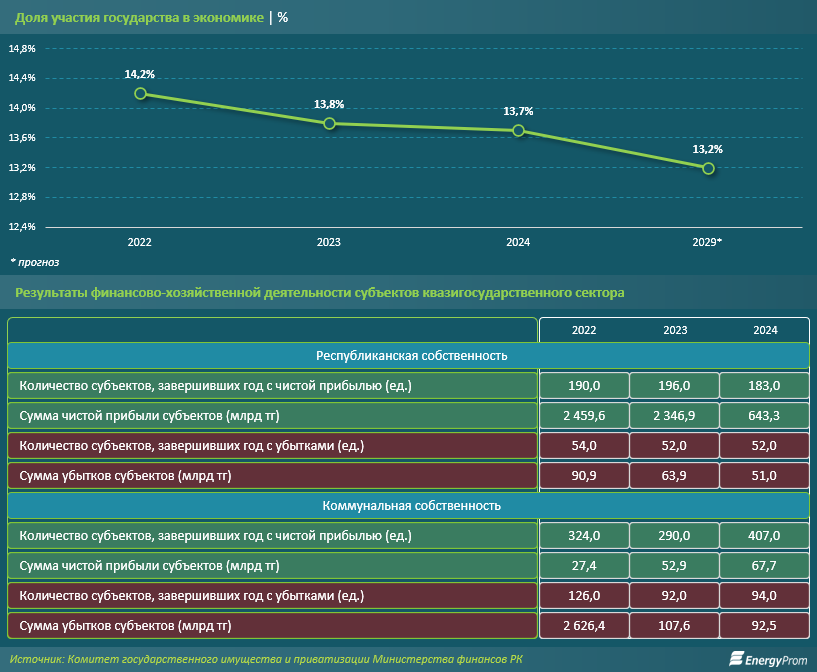This screenshot has height=672, width=817.
Task: Click the 14,2% data point marker for 2022
Action: click(x=140, y=93)
